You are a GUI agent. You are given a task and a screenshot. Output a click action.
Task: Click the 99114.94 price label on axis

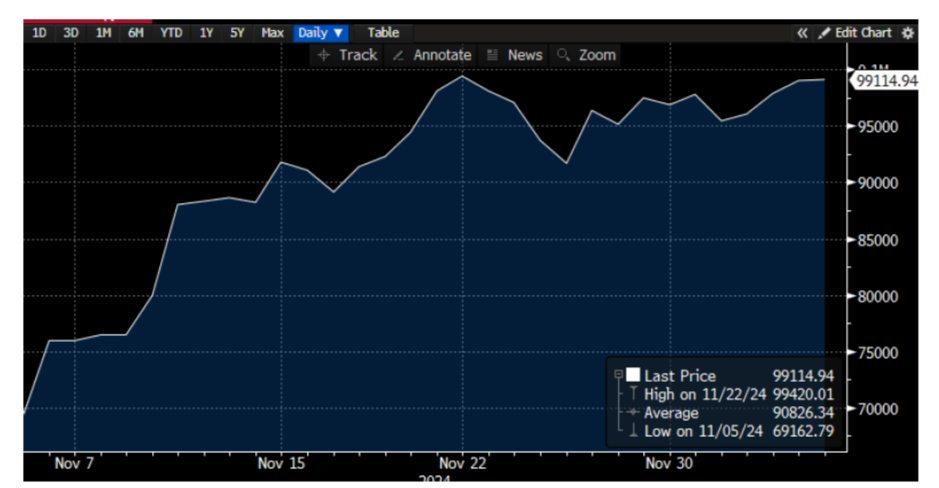pos(886,81)
